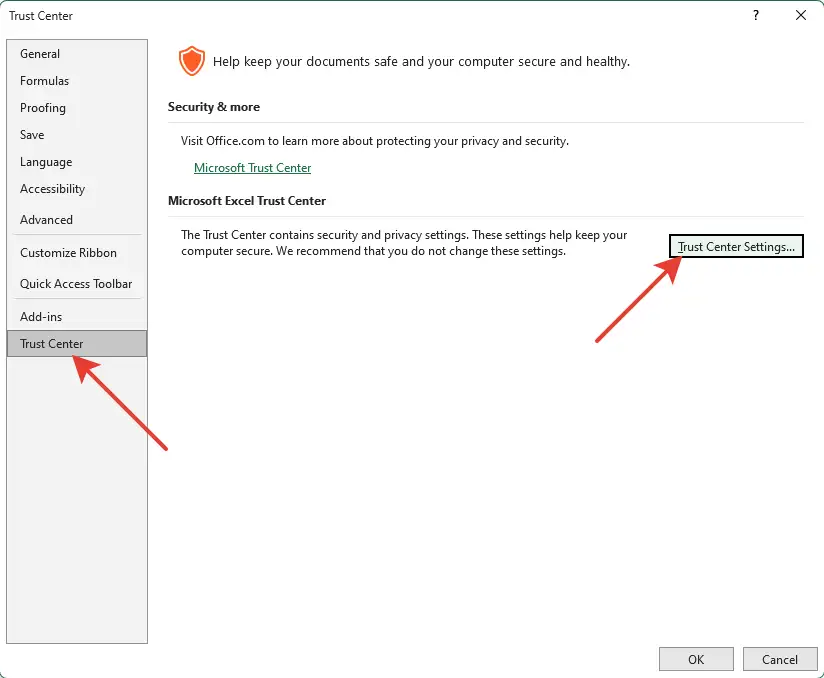Select Customize Ribbon in the sidebar

tap(67, 252)
